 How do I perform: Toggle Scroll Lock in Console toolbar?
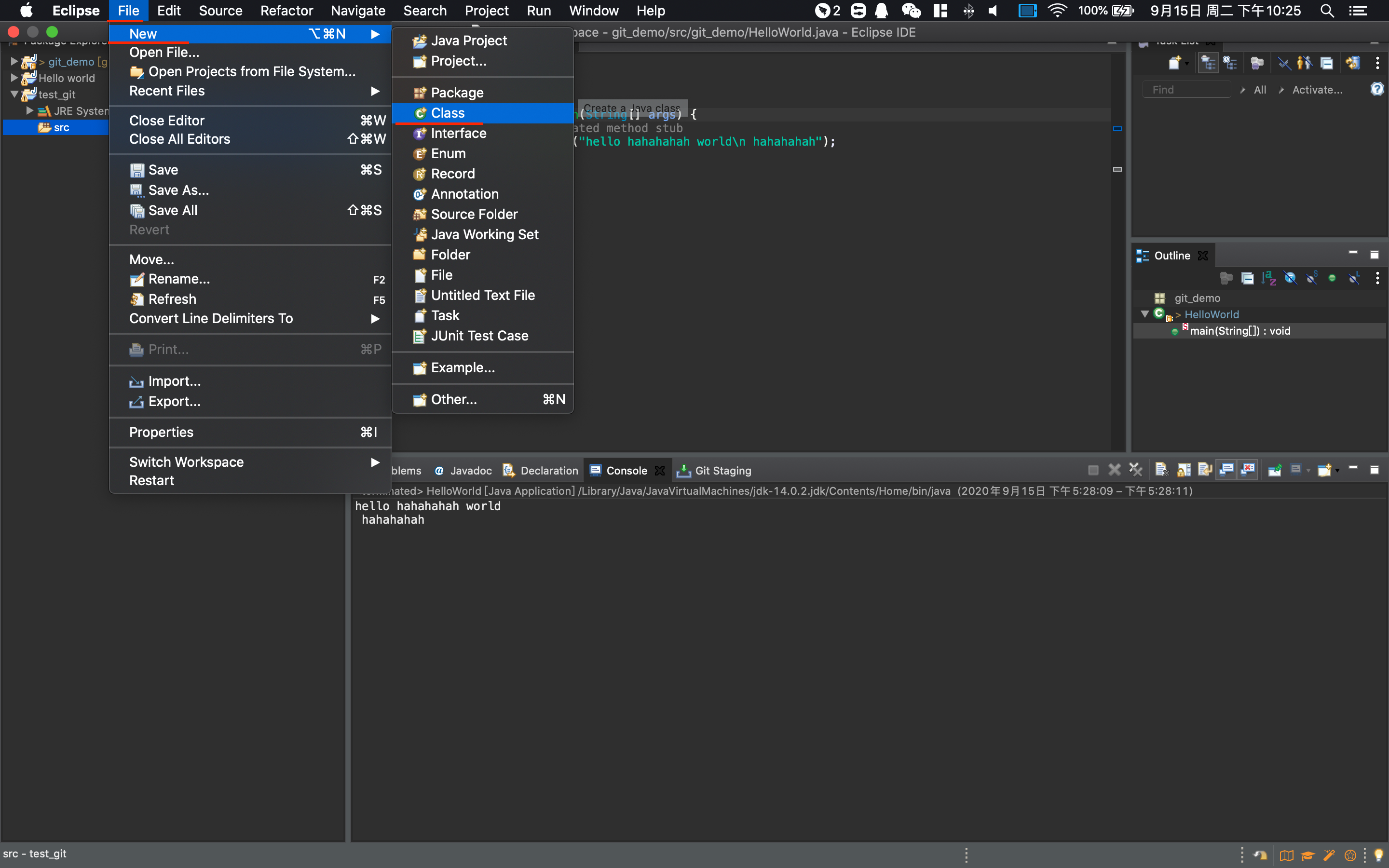[1183, 470]
